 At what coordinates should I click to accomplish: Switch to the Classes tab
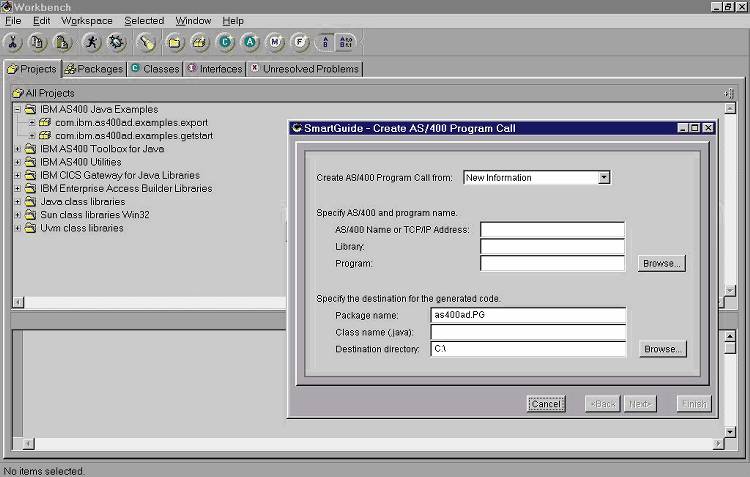(x=155, y=69)
